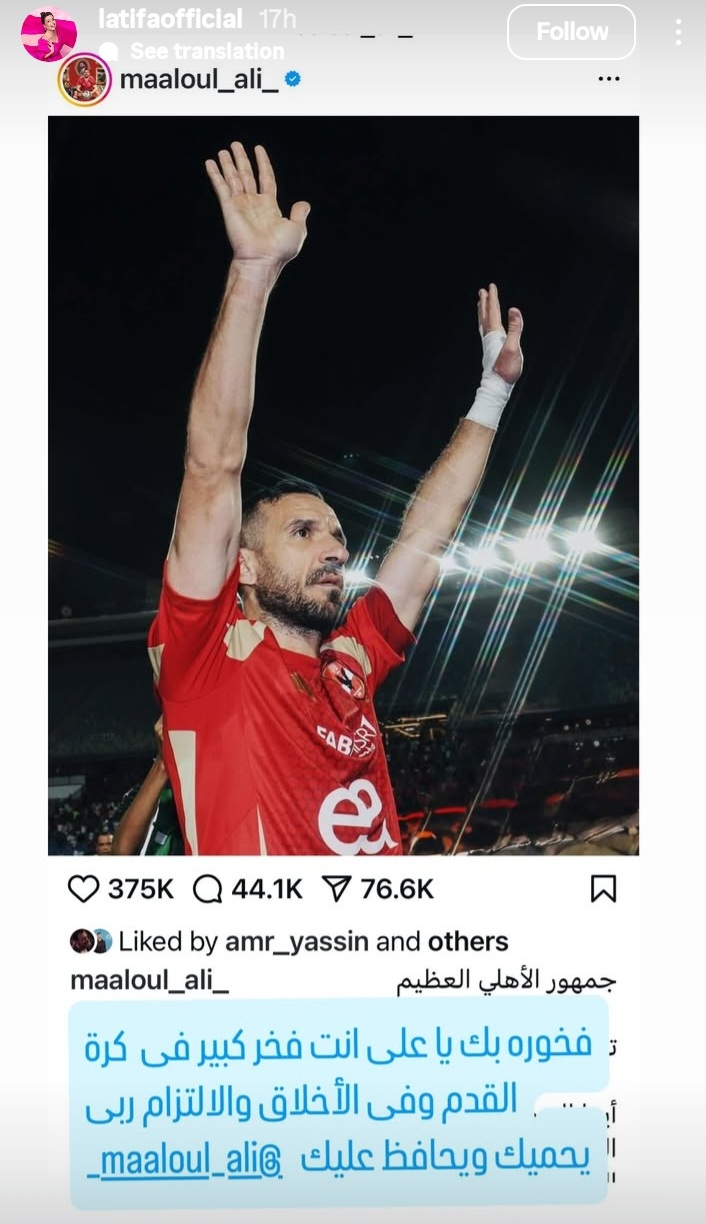Open the footballer photo post
Viewport: 706px width, 1224px height.
(343, 485)
